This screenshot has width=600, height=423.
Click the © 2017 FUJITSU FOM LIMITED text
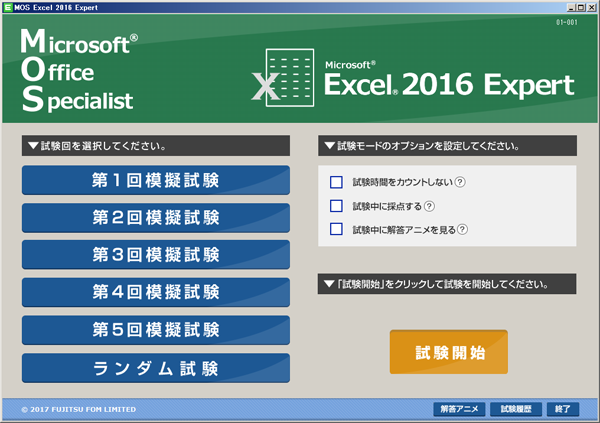click(x=78, y=410)
